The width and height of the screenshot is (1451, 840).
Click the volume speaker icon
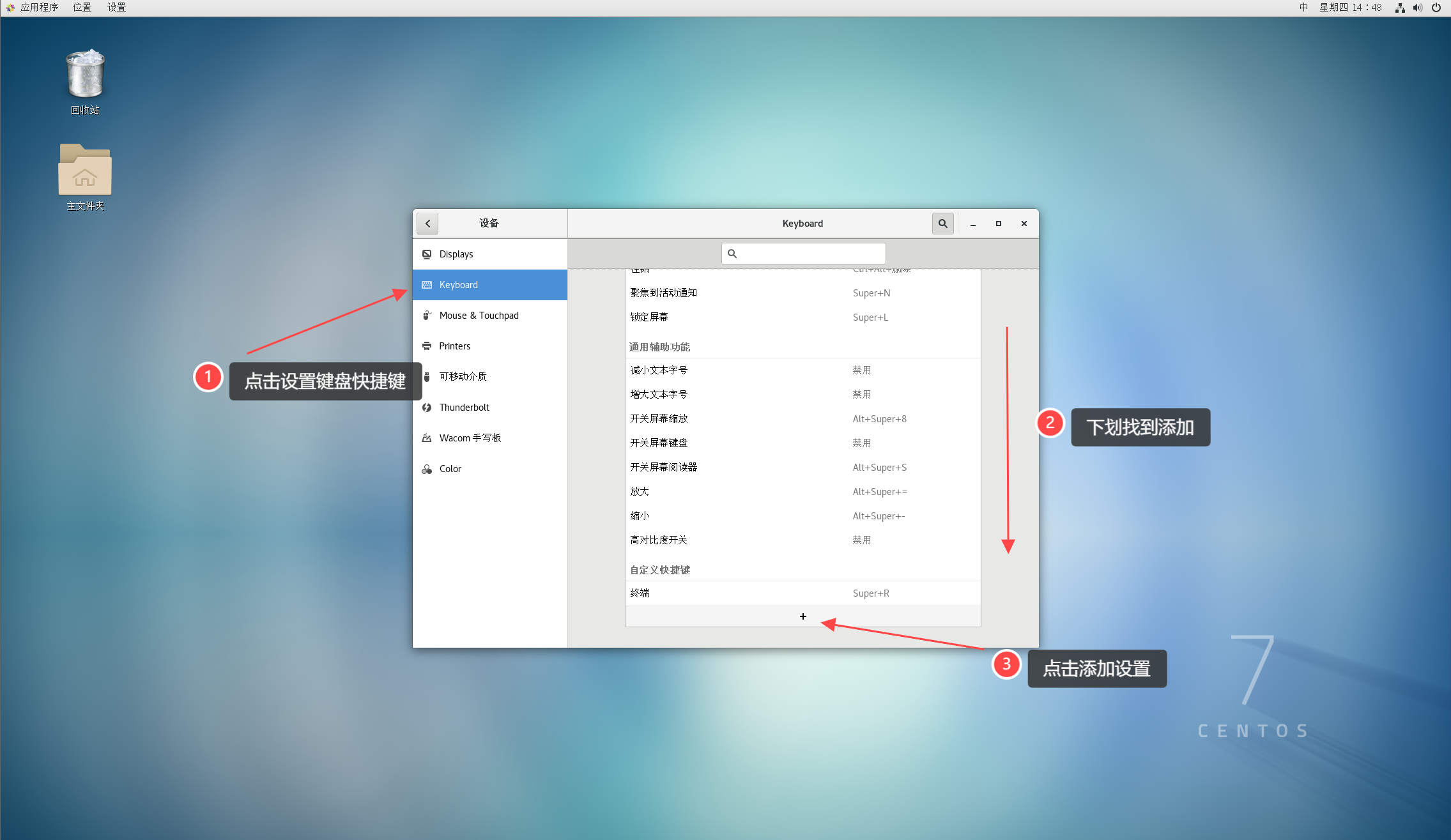pyautogui.click(x=1418, y=8)
